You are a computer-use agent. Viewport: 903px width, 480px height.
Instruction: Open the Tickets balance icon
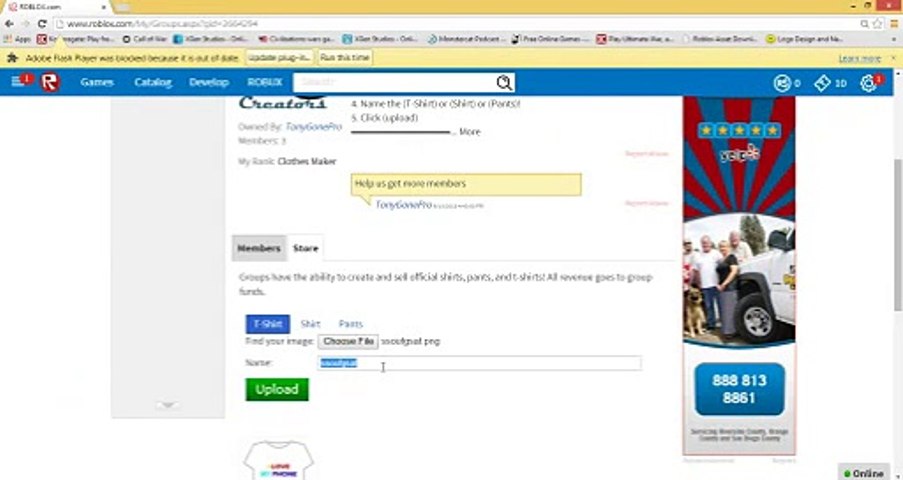[822, 83]
